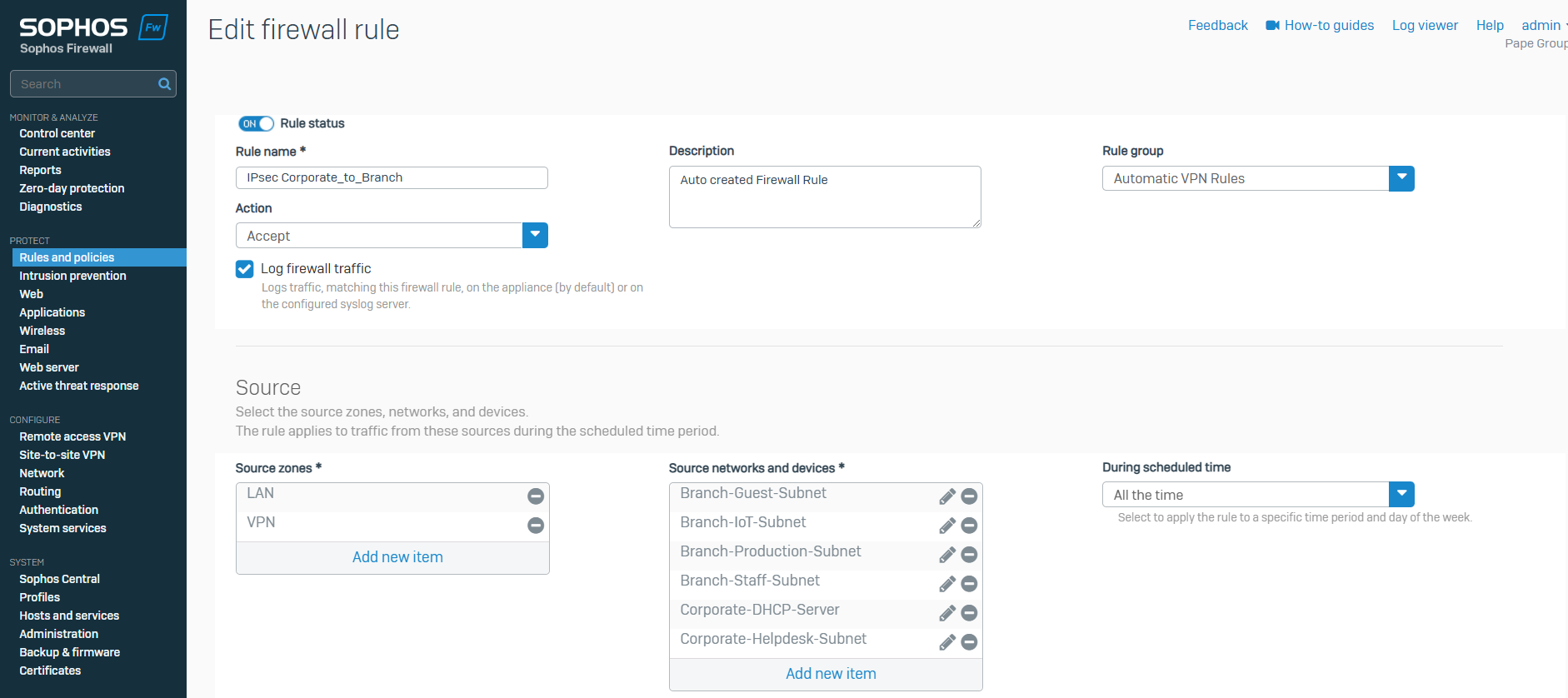This screenshot has width=1568, height=698.
Task: Open Web server in sidebar
Action: 49,367
